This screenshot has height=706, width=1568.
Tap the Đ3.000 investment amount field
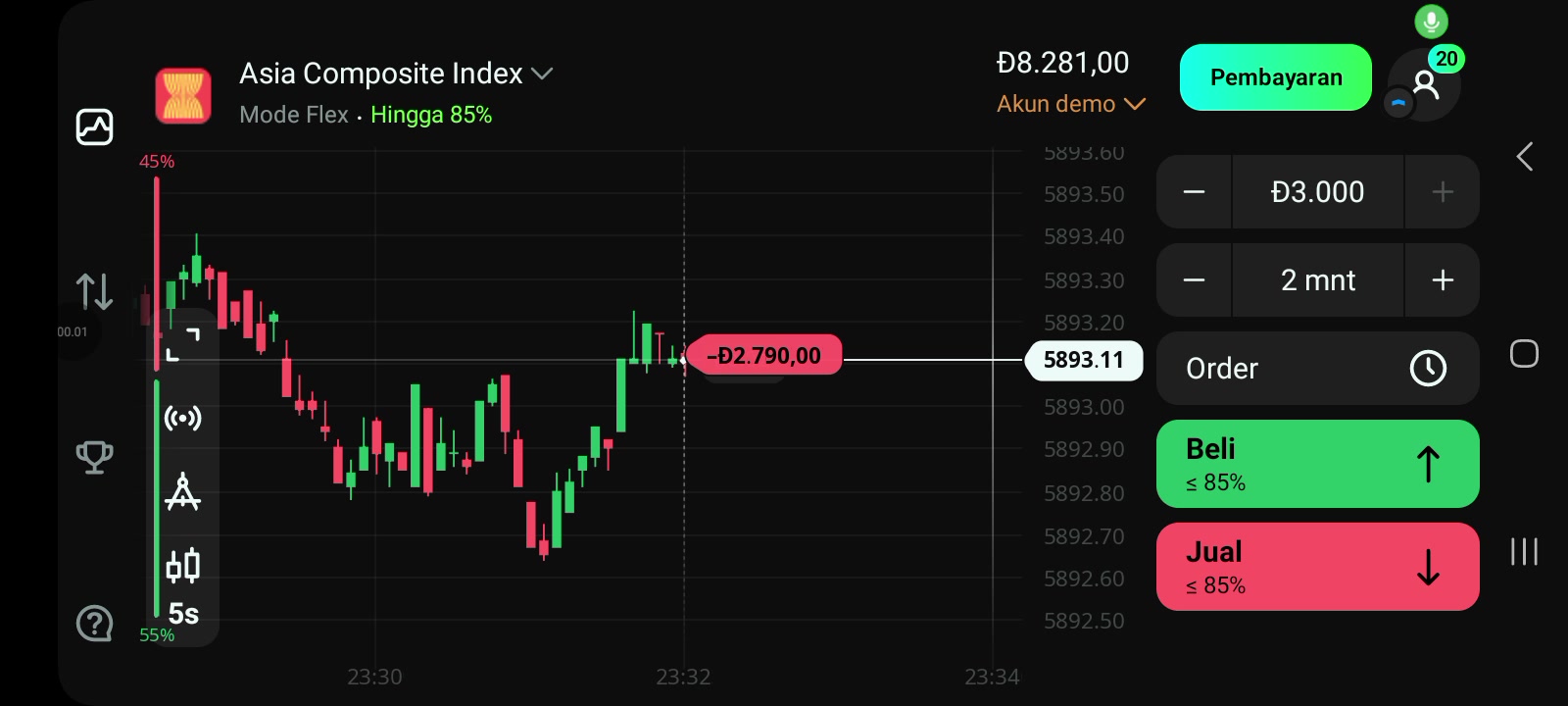pos(1317,192)
